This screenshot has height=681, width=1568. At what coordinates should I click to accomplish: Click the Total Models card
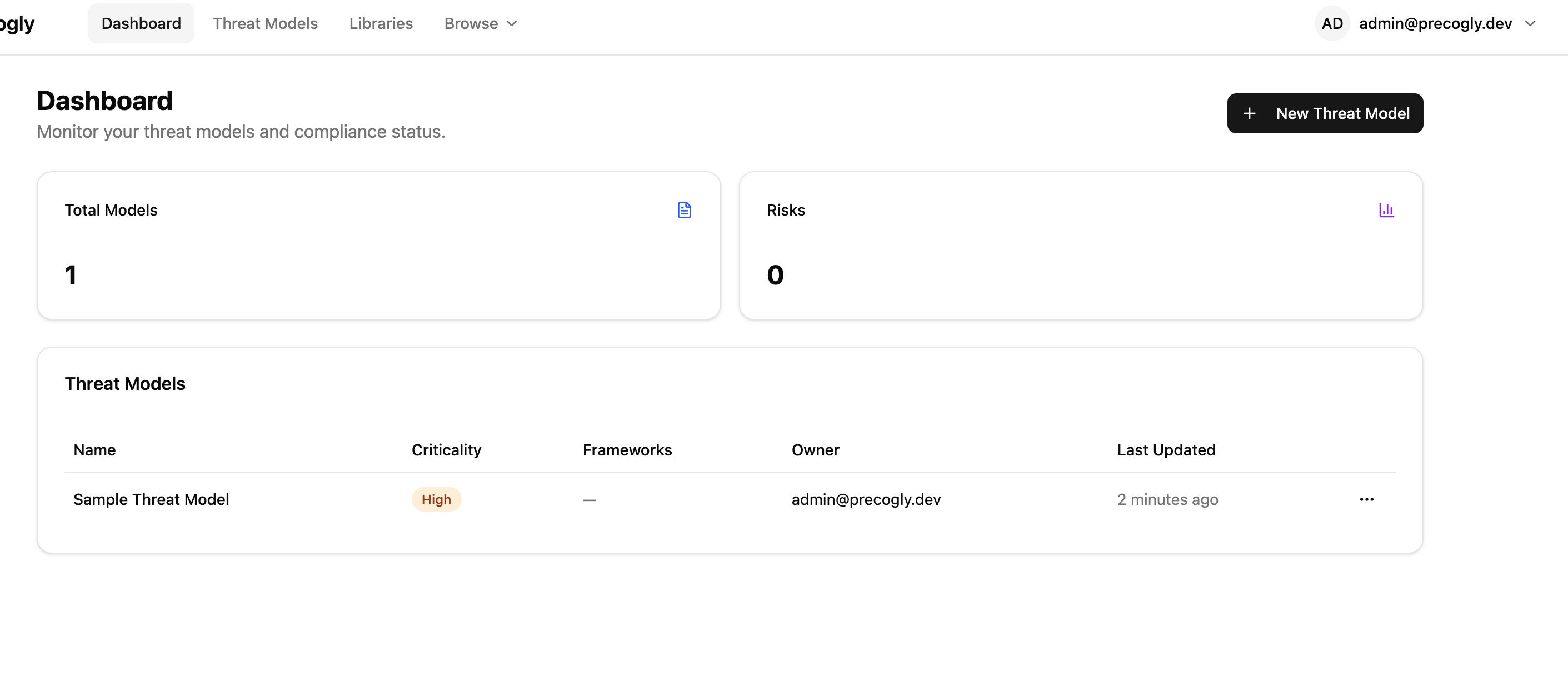[x=378, y=246]
